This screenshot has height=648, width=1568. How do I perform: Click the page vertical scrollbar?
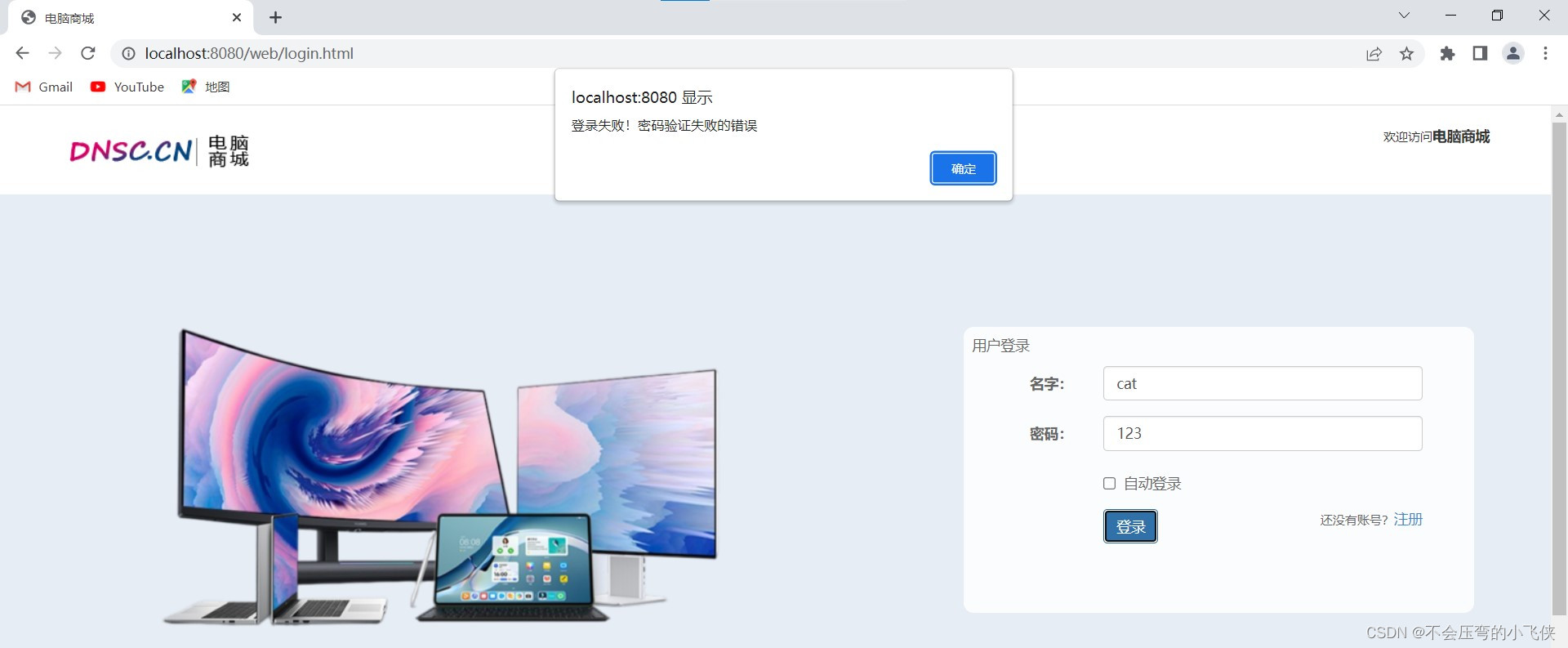pos(1559,368)
